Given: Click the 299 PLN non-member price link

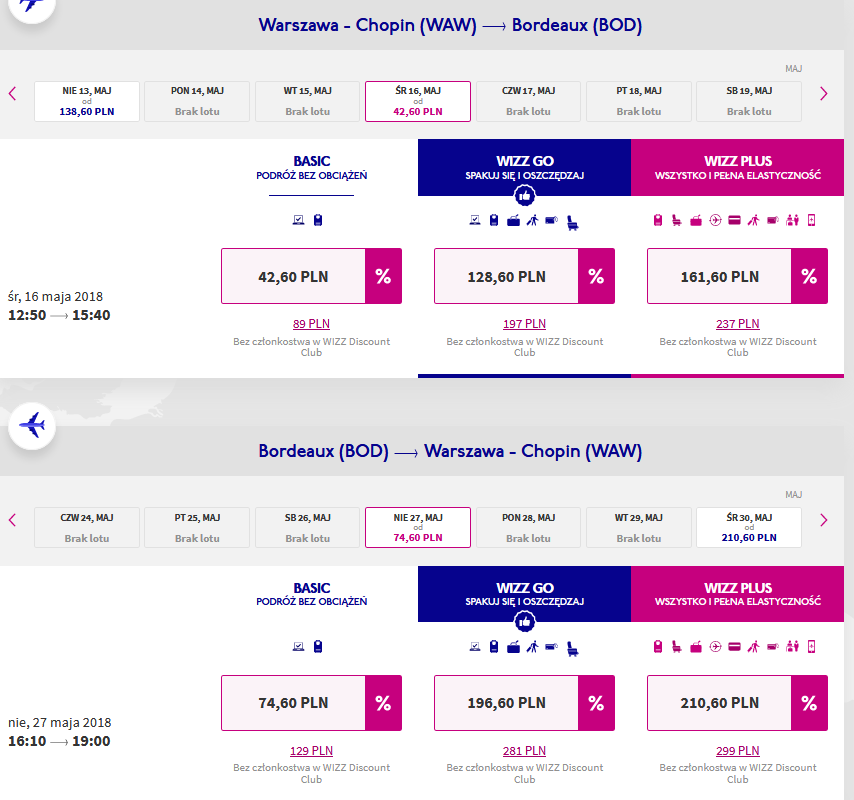Looking at the screenshot, I should (737, 751).
